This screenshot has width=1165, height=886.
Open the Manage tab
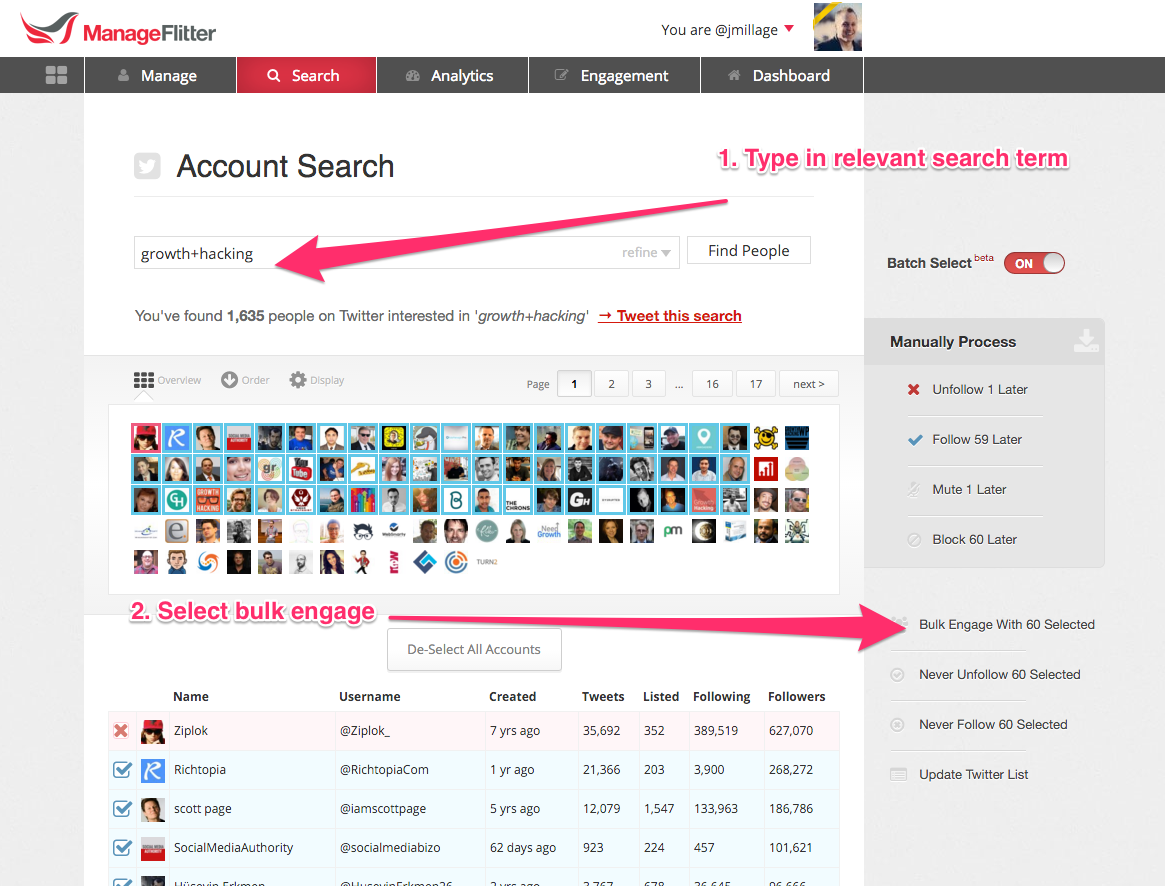(x=160, y=75)
